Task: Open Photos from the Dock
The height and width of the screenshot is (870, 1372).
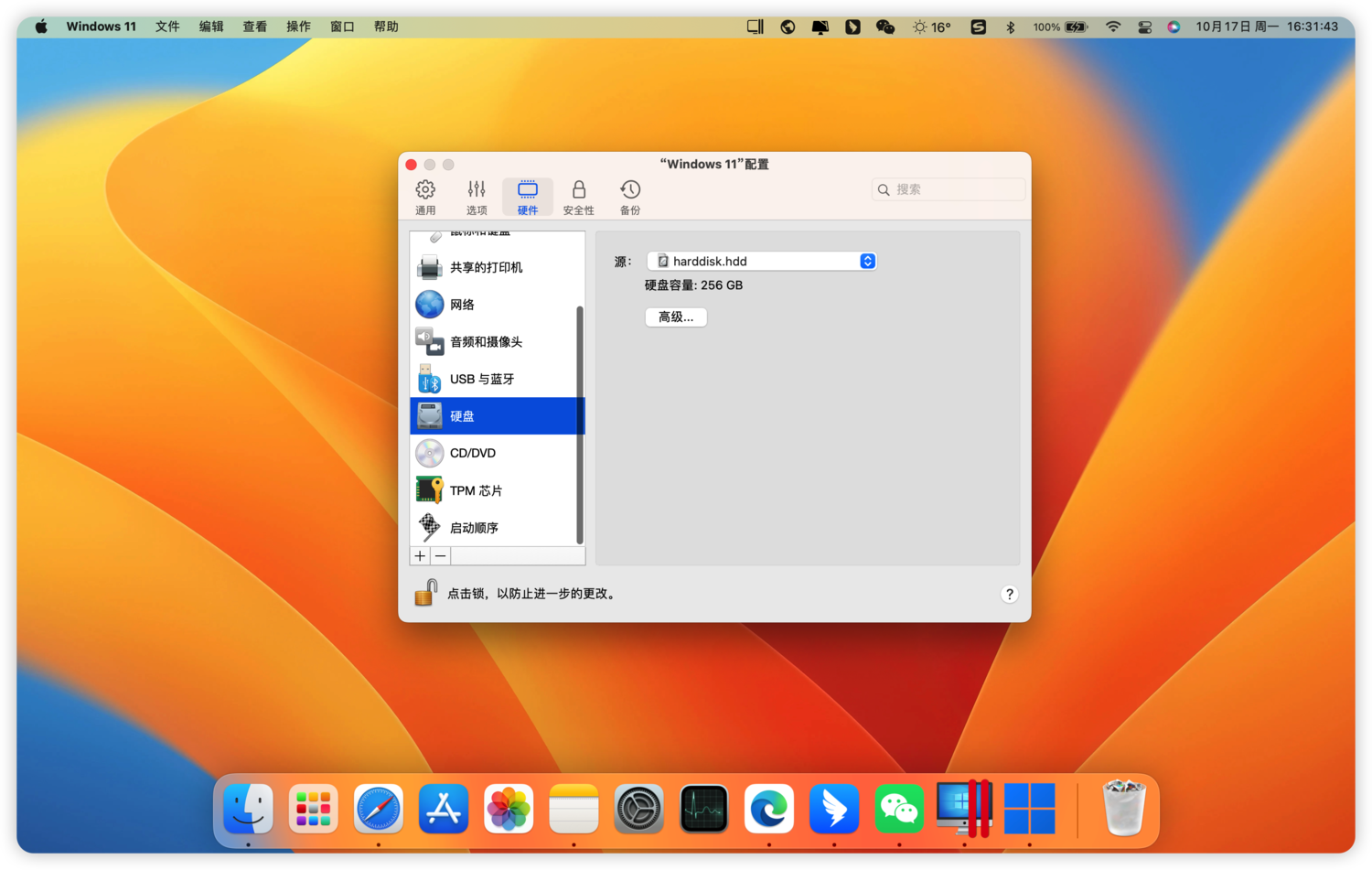Action: (509, 809)
